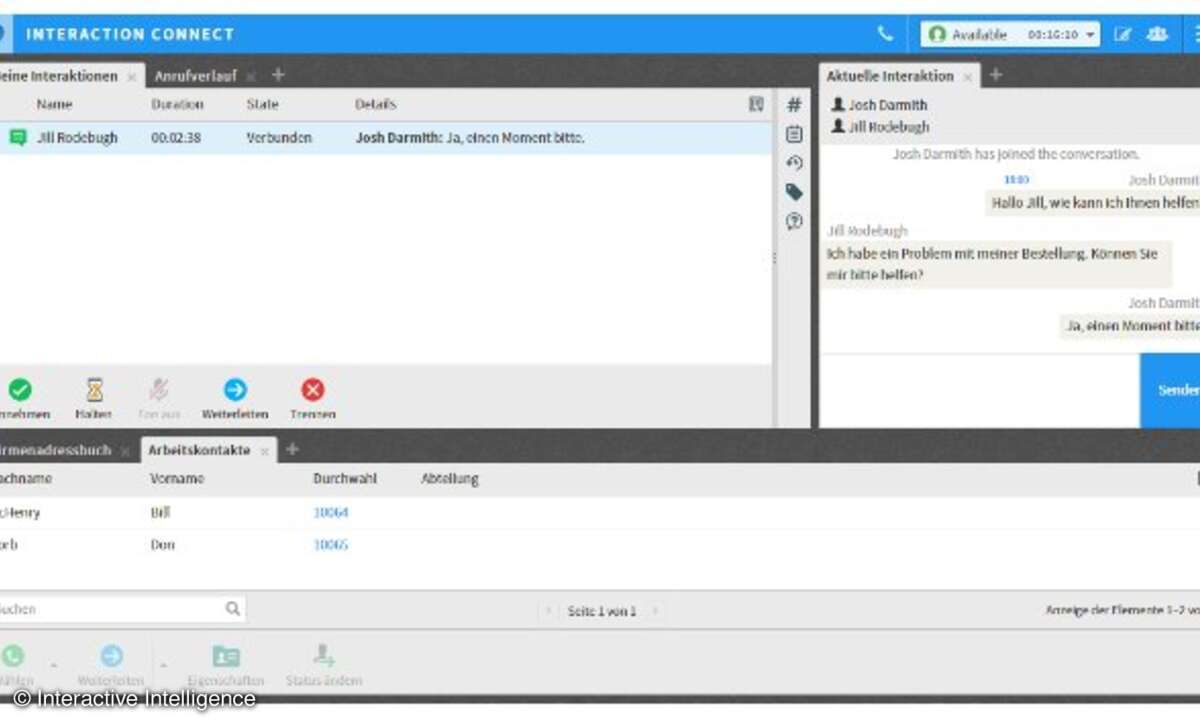Open dropdown arrow next to directory Weiterleiten
Screen dimensions: 1200x720
click(163, 665)
